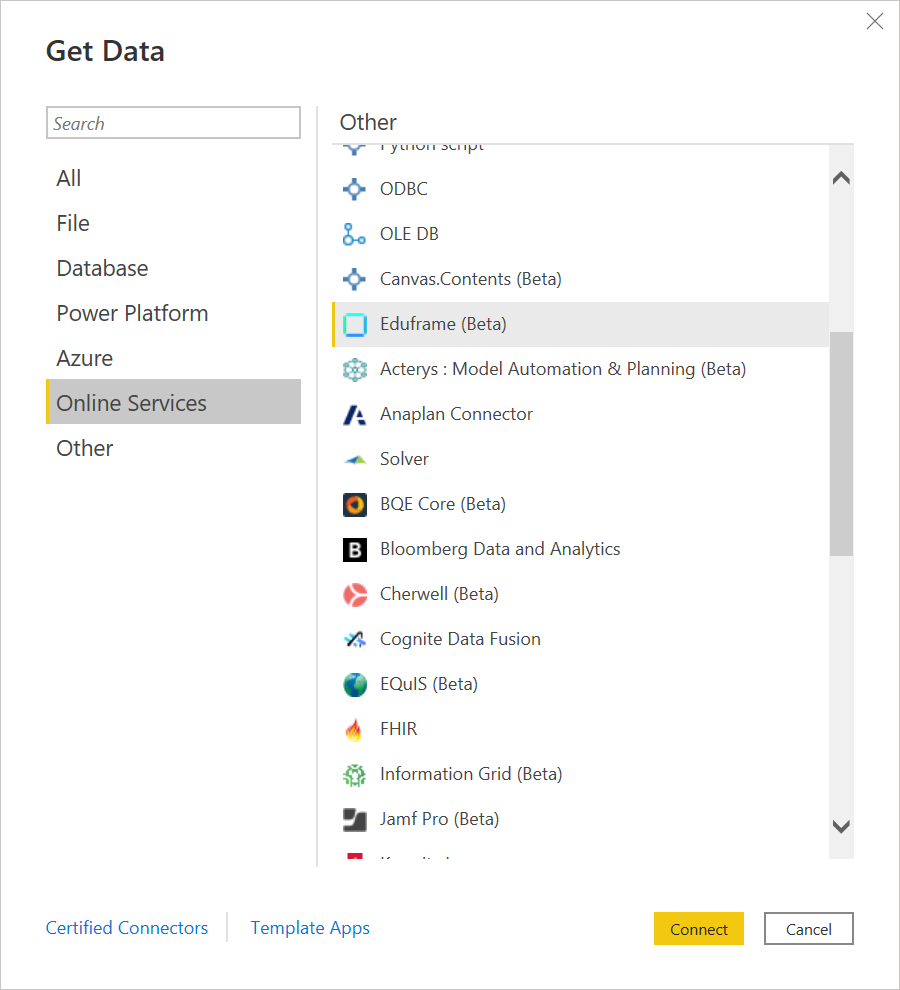Image resolution: width=900 pixels, height=990 pixels.
Task: Click the Template Apps link
Action: (x=310, y=928)
